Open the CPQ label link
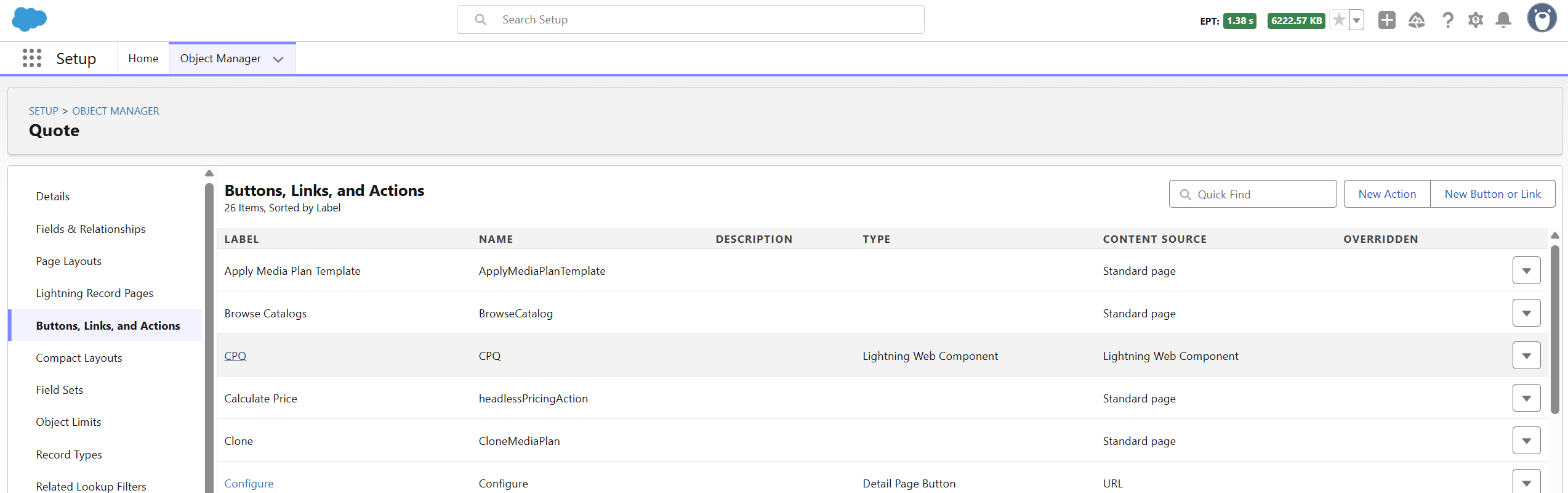 pyautogui.click(x=235, y=356)
